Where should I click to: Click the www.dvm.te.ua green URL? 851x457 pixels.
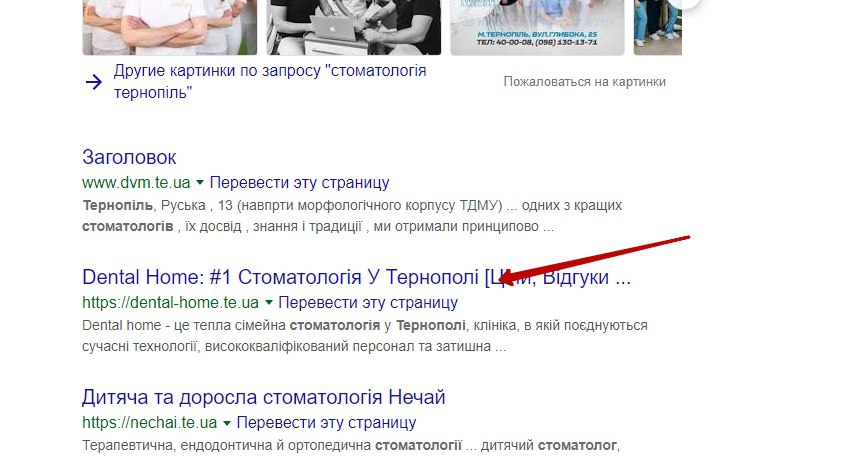click(x=136, y=182)
